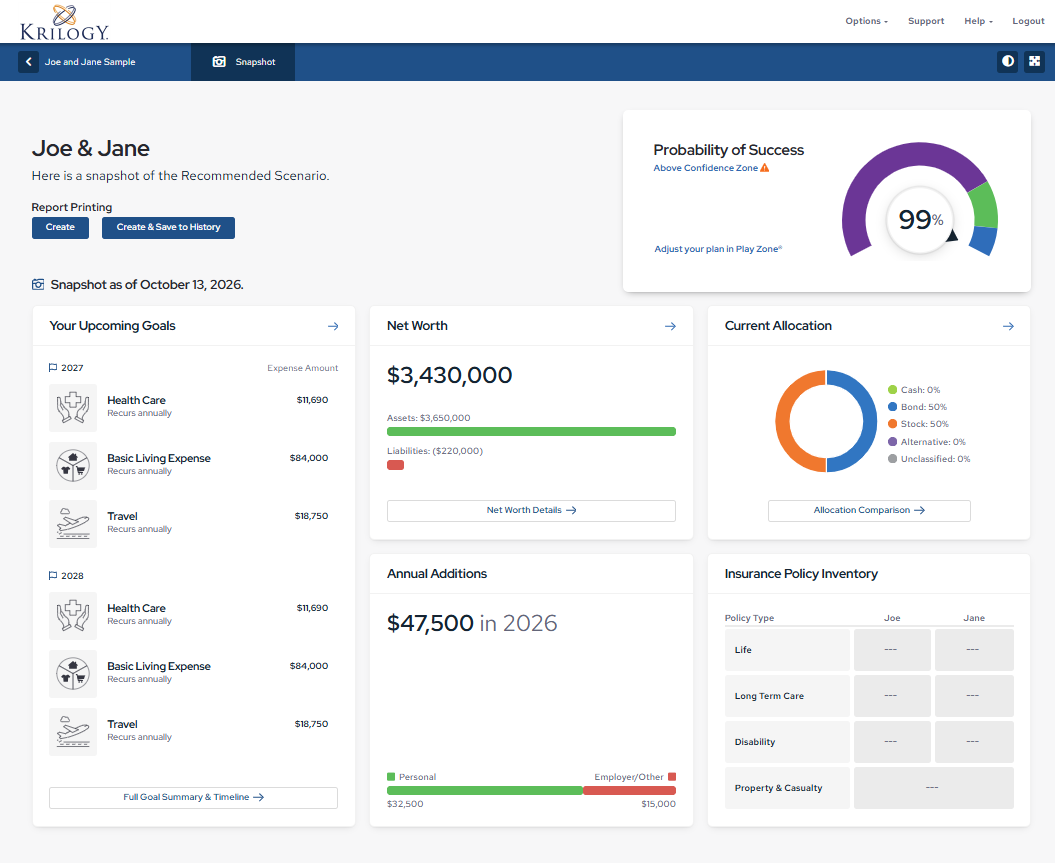Go back using the left chevron icon
Viewport: 1055px width, 863px height.
click(x=28, y=62)
